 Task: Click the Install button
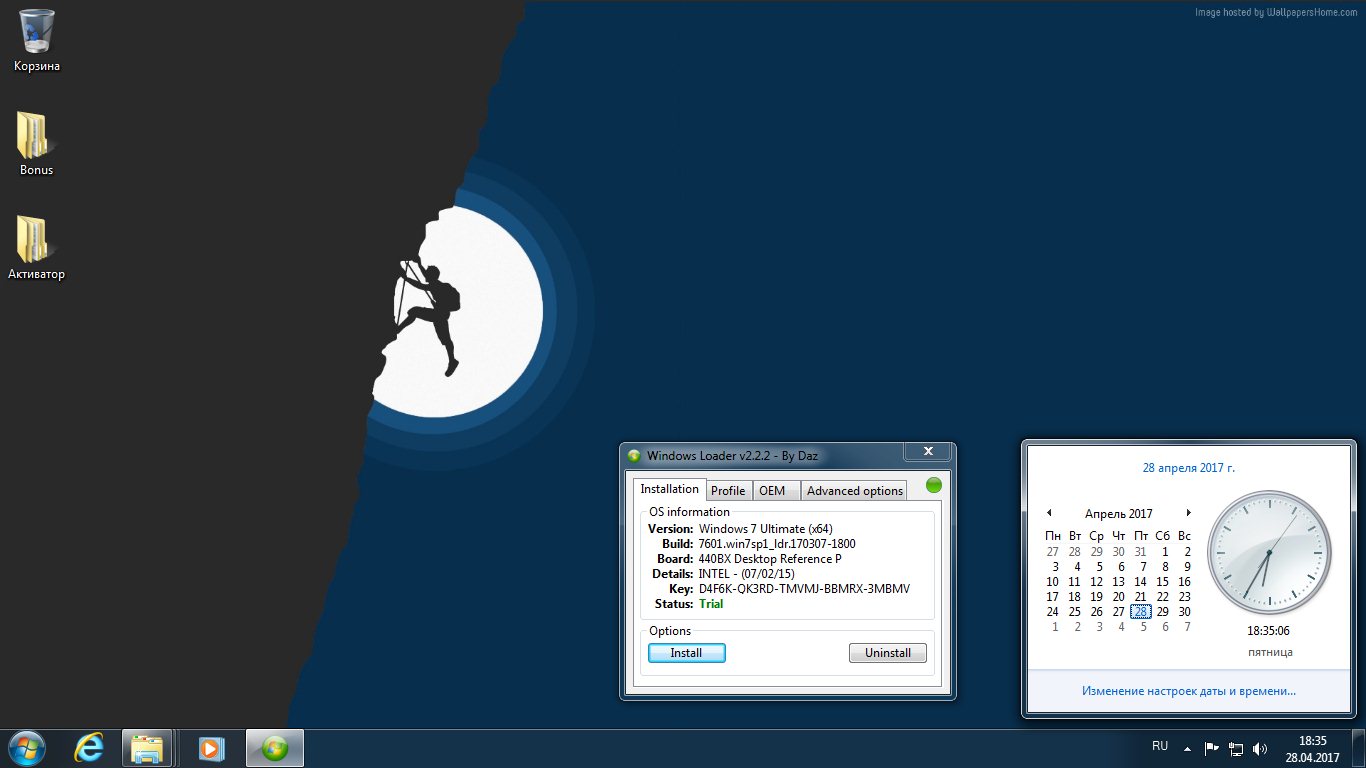pos(687,653)
